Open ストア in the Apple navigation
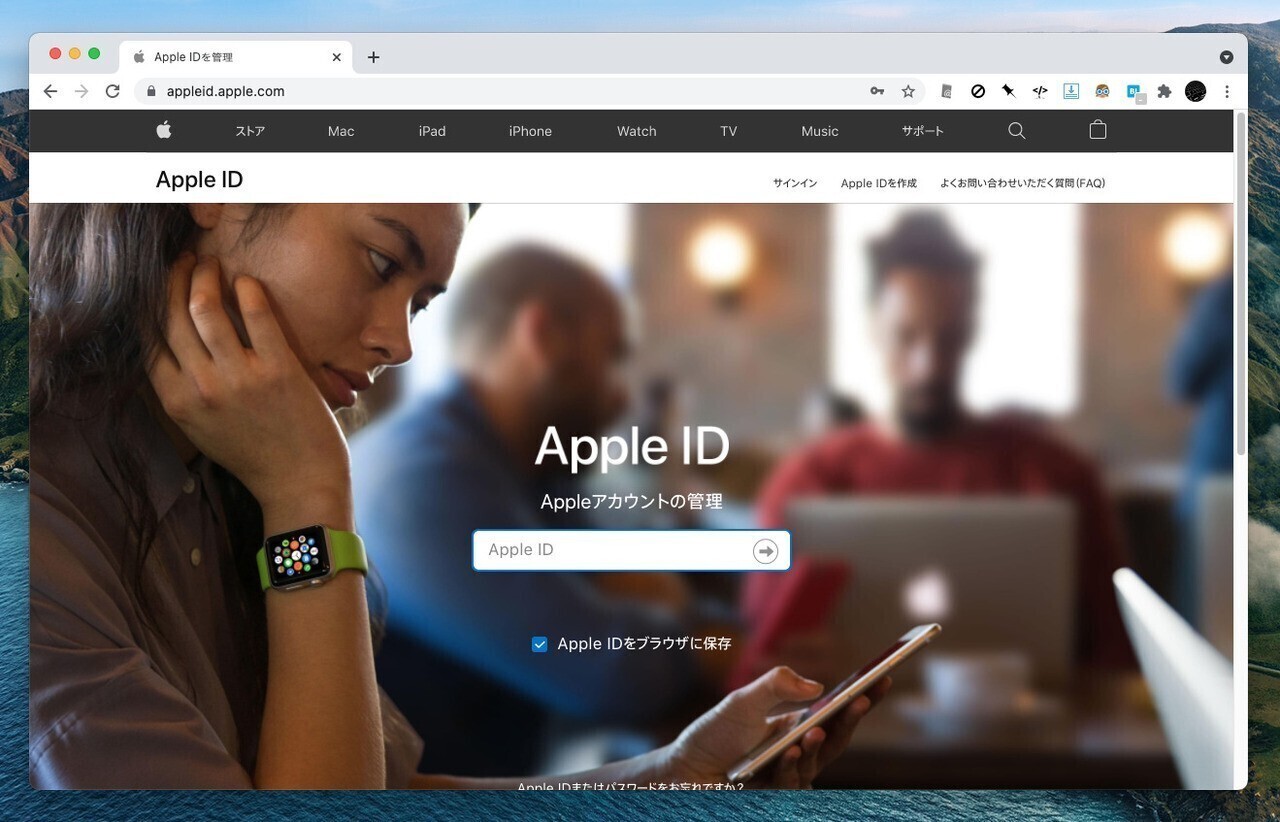The image size is (1280, 822). coord(250,131)
